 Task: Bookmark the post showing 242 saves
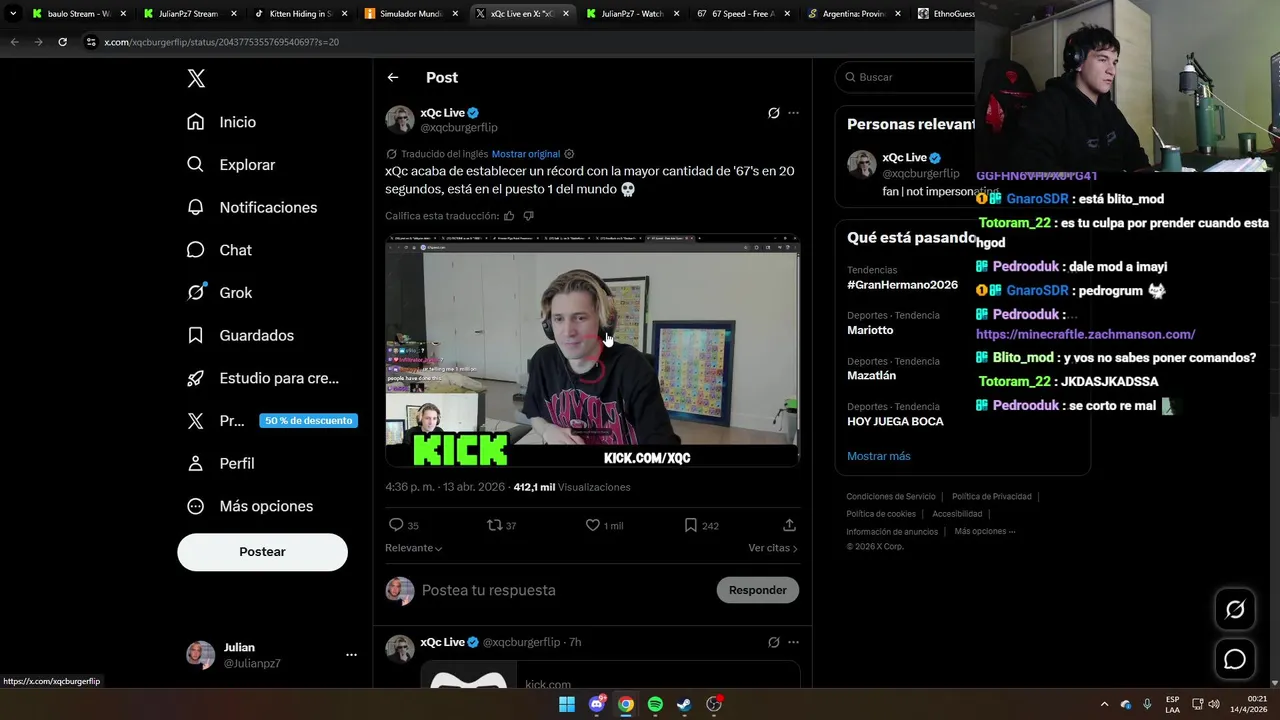click(x=690, y=525)
